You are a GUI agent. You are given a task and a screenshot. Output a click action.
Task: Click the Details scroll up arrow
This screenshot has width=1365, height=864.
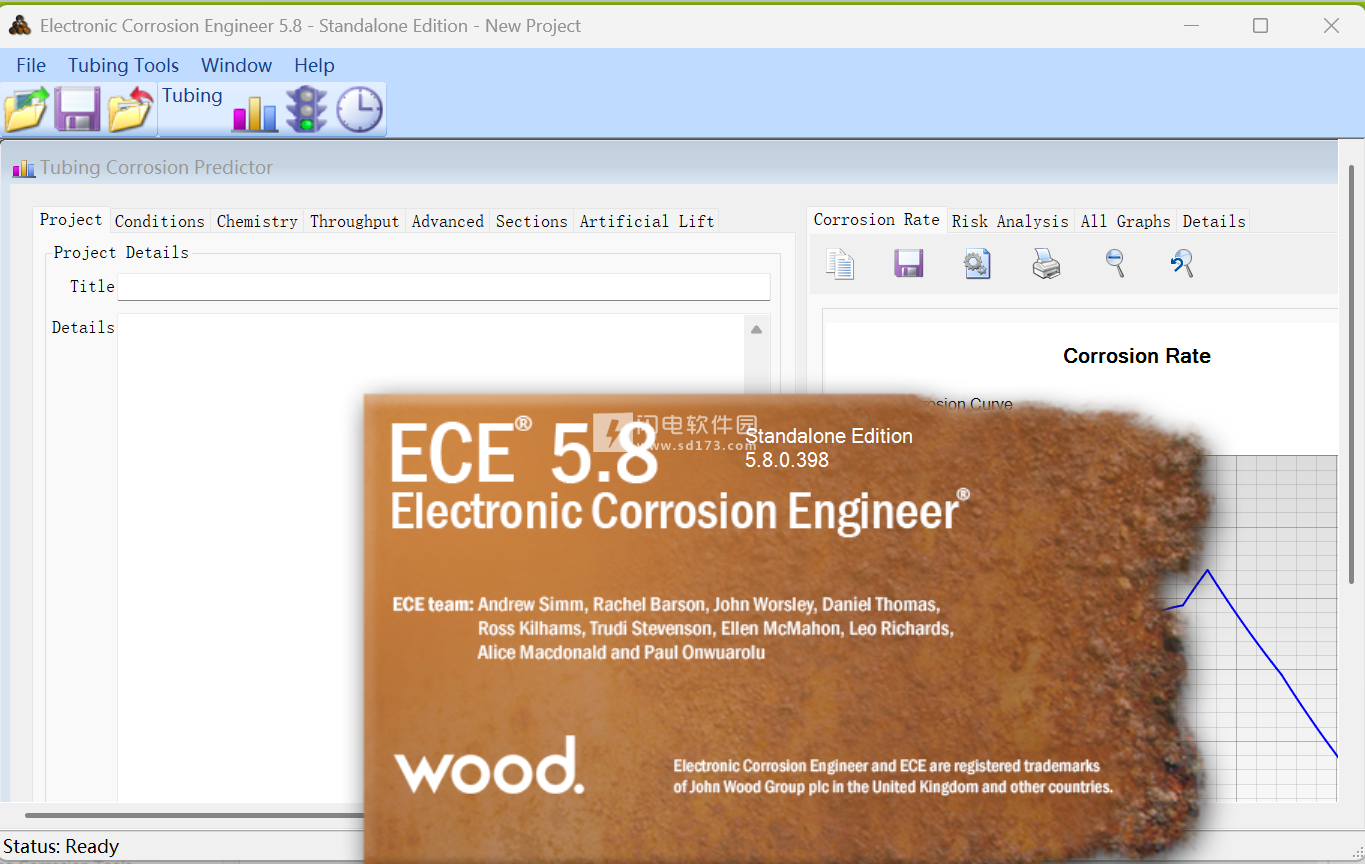click(x=757, y=329)
